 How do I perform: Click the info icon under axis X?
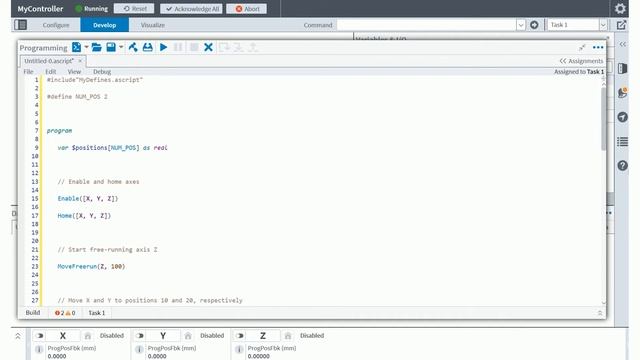39,349
